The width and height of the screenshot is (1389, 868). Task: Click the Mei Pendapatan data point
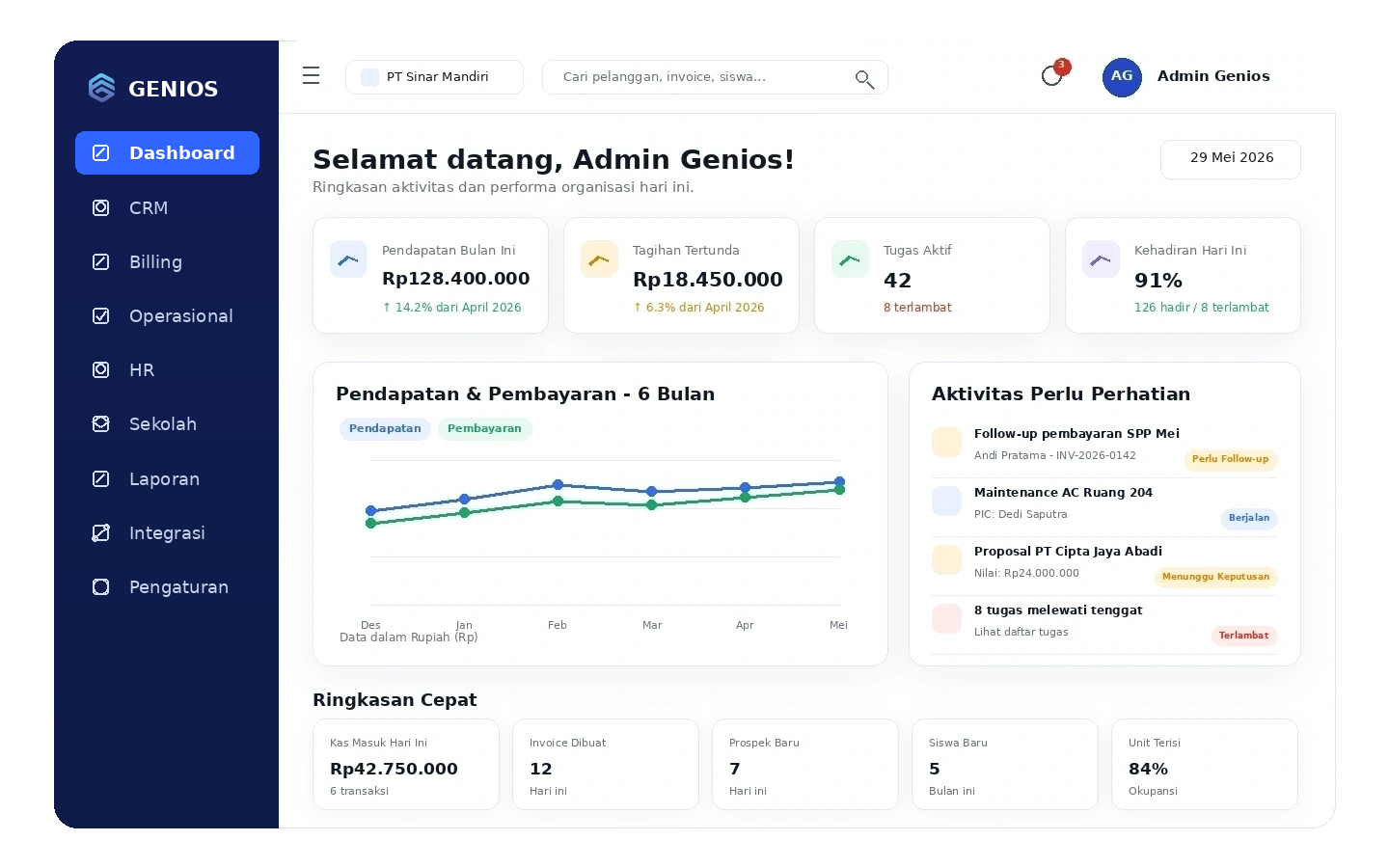tap(839, 481)
